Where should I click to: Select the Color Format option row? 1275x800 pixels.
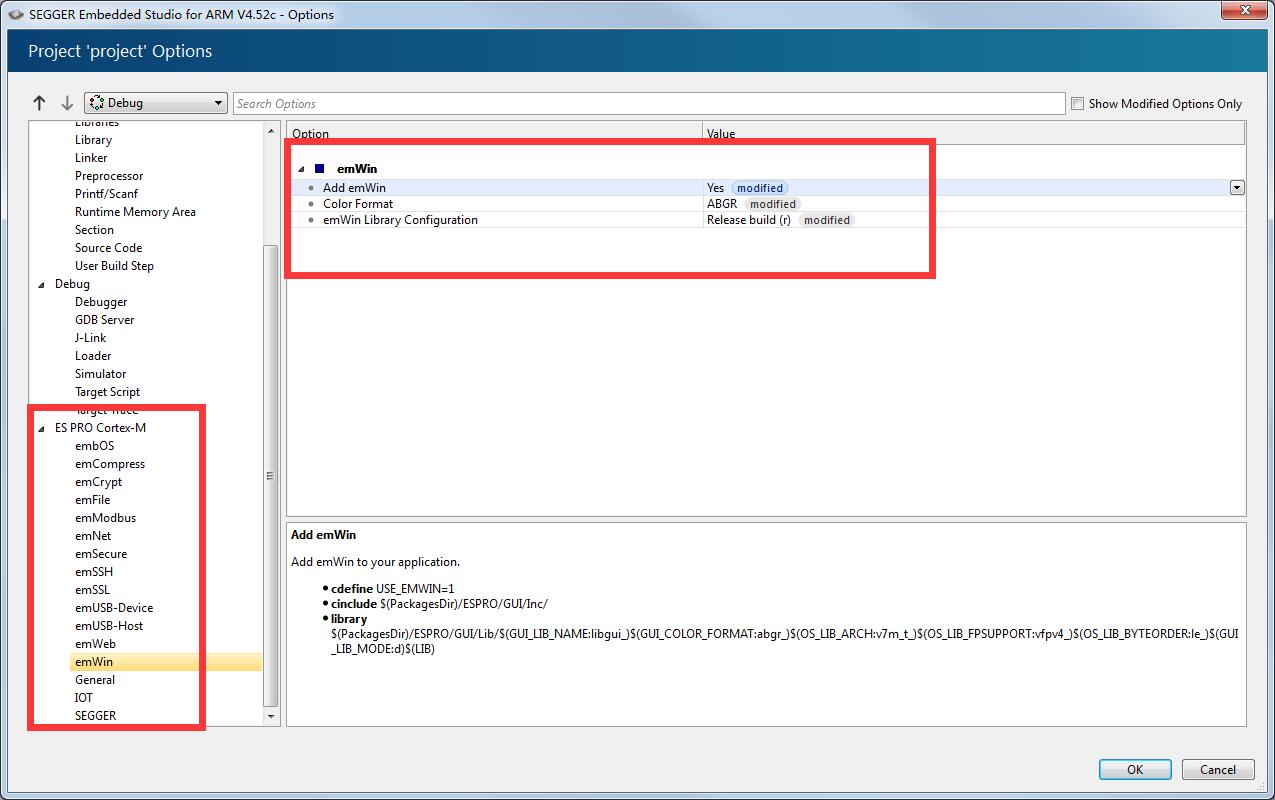click(x=765, y=203)
